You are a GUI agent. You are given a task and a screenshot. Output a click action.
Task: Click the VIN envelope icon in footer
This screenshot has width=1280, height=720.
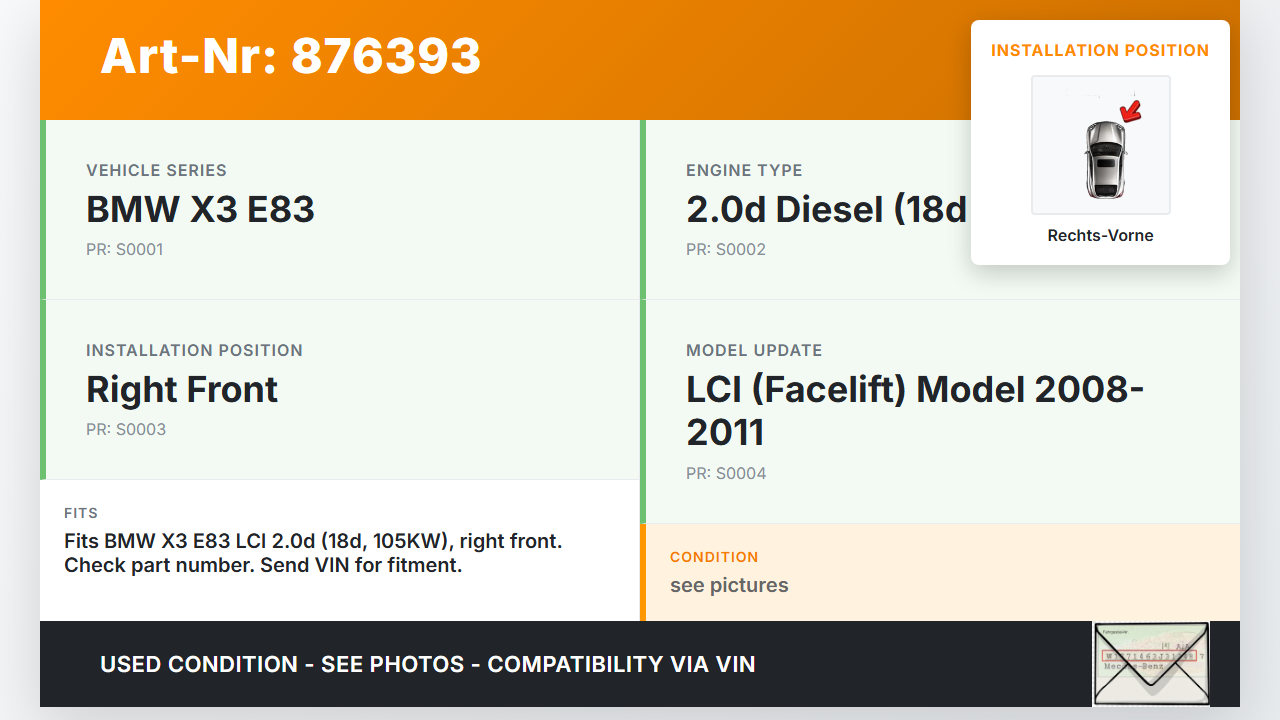click(1151, 664)
